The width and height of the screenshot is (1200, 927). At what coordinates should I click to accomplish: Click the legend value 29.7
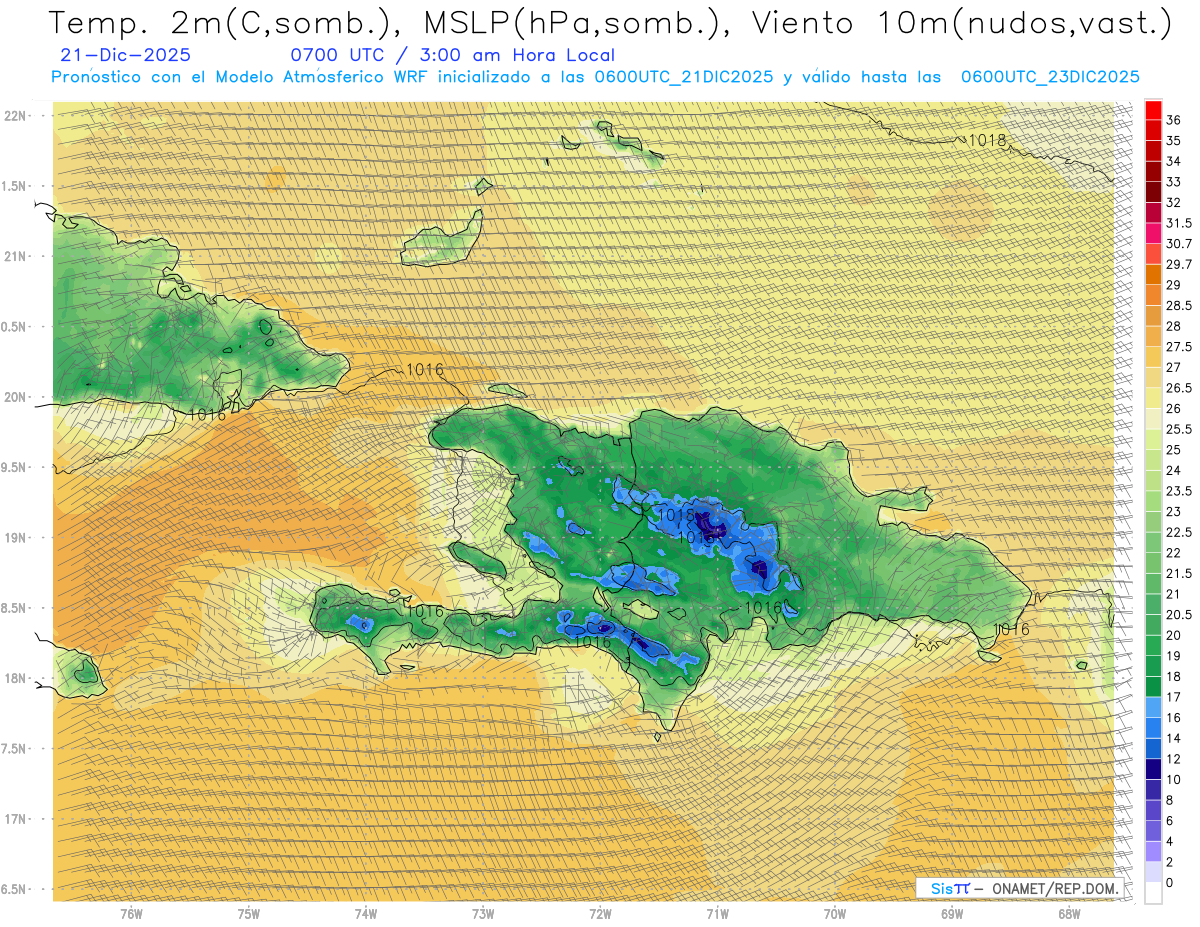click(x=1178, y=265)
